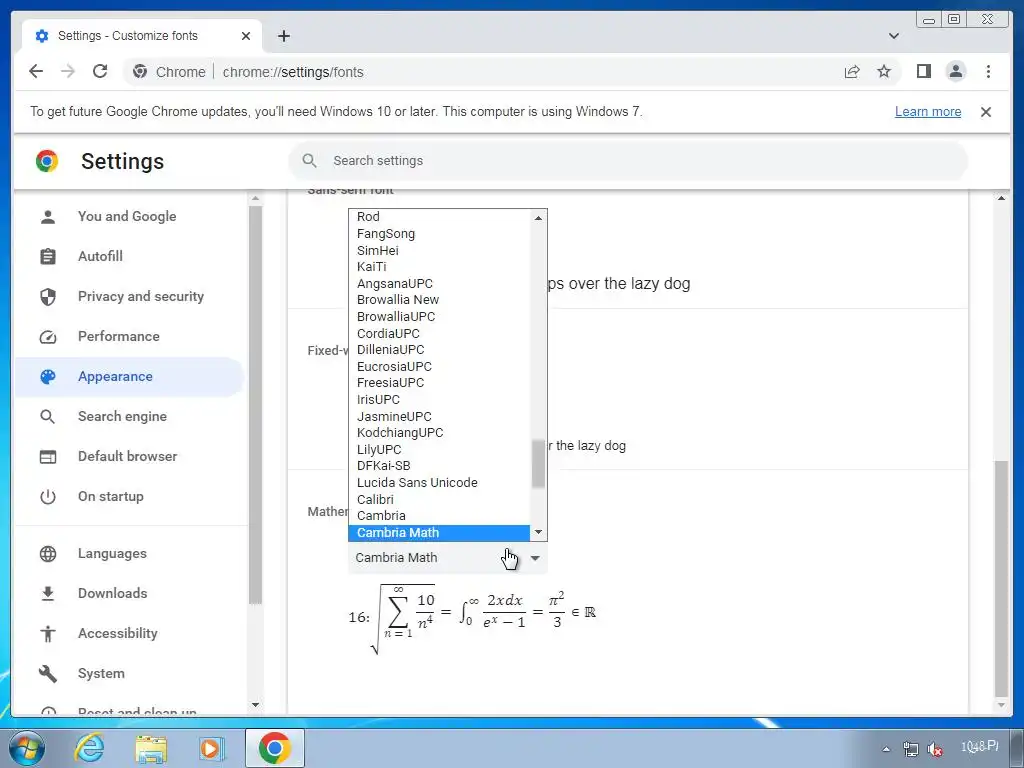The image size is (1024, 768).
Task: Open Windows Explorer from taskbar
Action: click(x=150, y=748)
